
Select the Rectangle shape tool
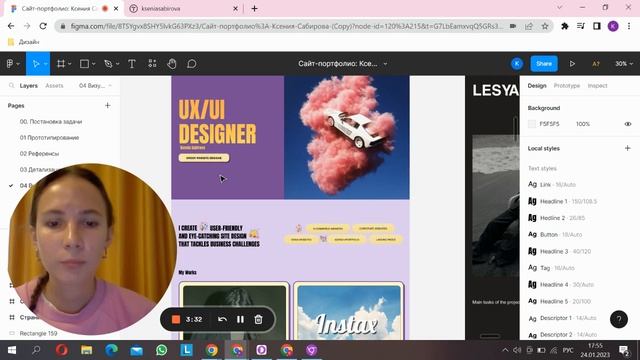click(x=84, y=64)
